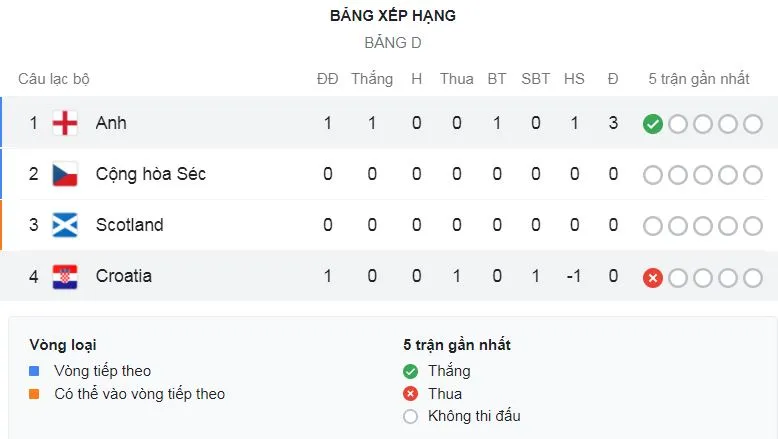Click the Câu lạc bộ column header
Image resolution: width=778 pixels, height=439 pixels.
pyautogui.click(x=54, y=79)
